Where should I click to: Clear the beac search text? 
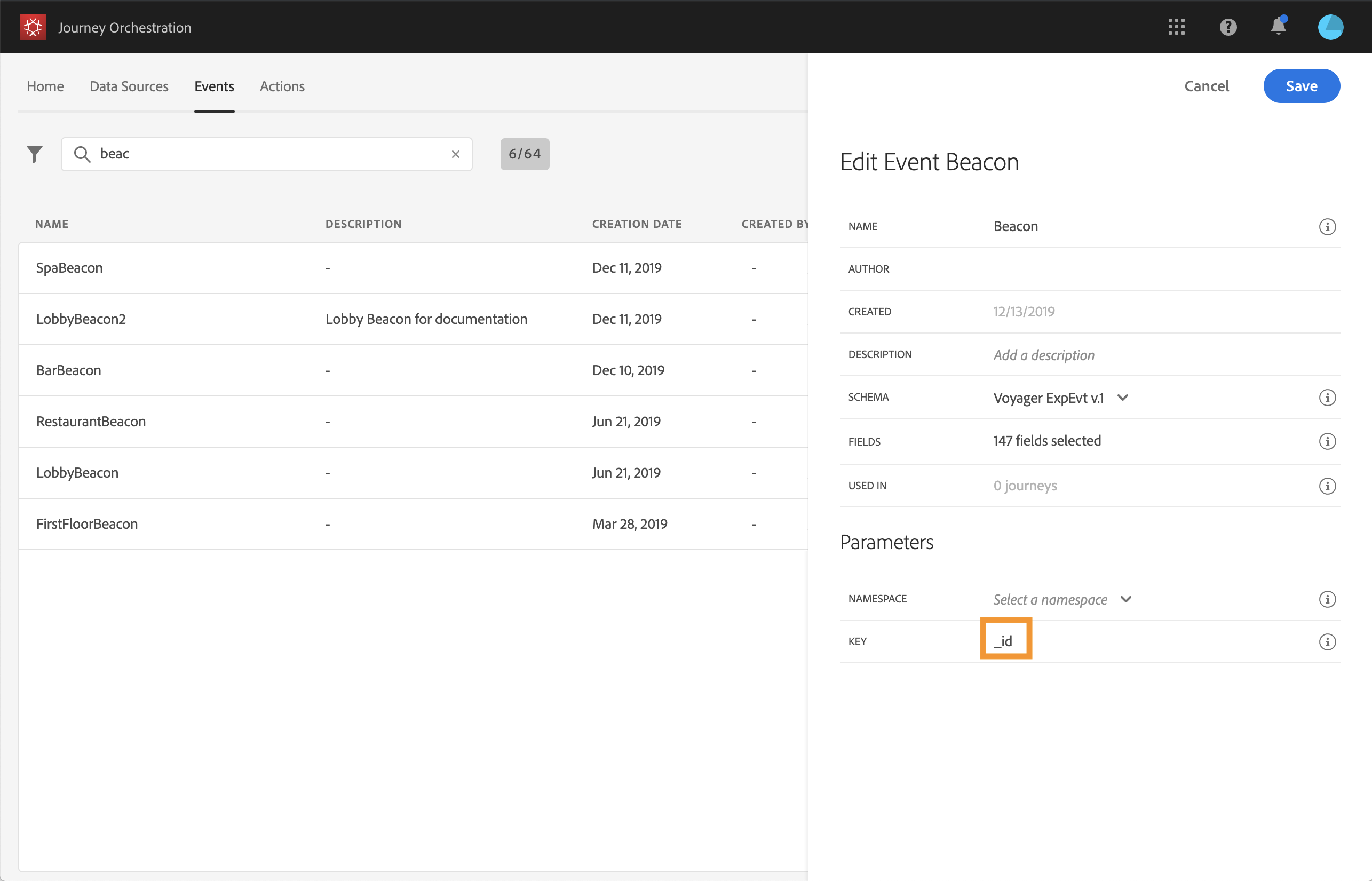click(x=455, y=154)
